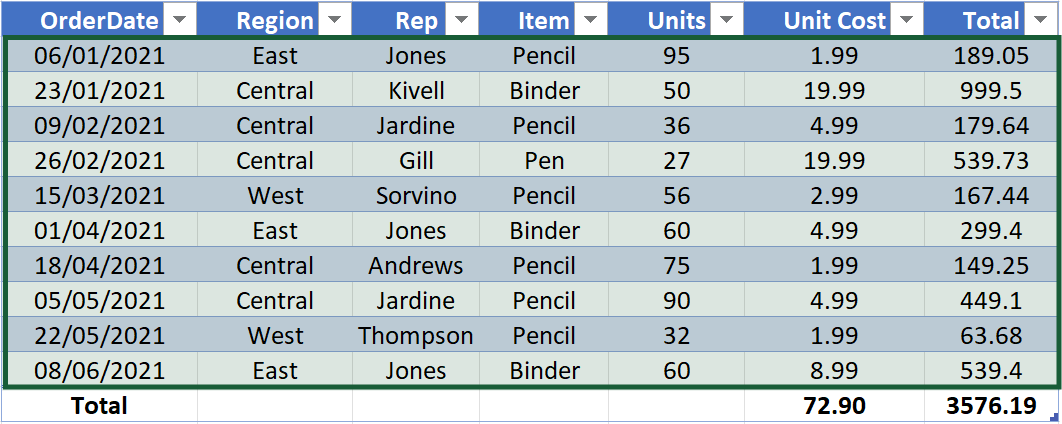Viewport: 1062px width, 424px height.
Task: Click the total sum cell 3576.19
Action: (x=988, y=405)
